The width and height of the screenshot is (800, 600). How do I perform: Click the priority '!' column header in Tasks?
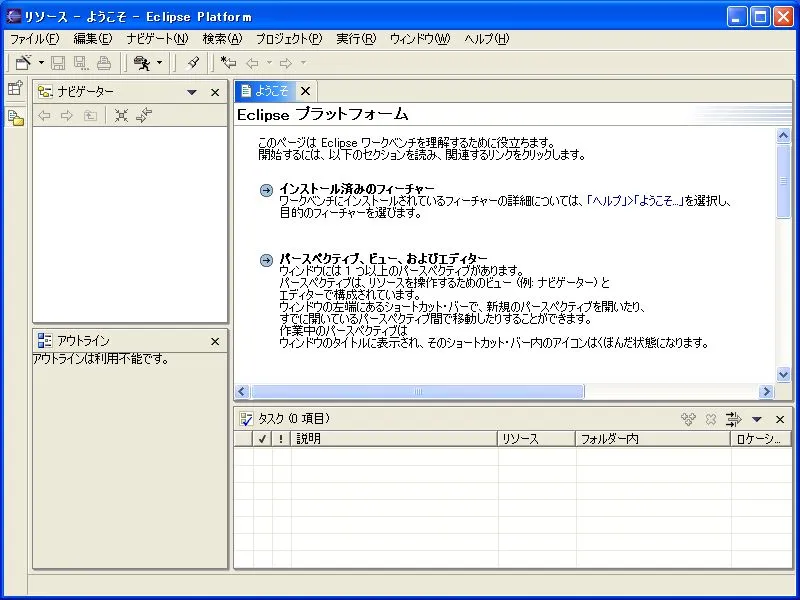(281, 438)
